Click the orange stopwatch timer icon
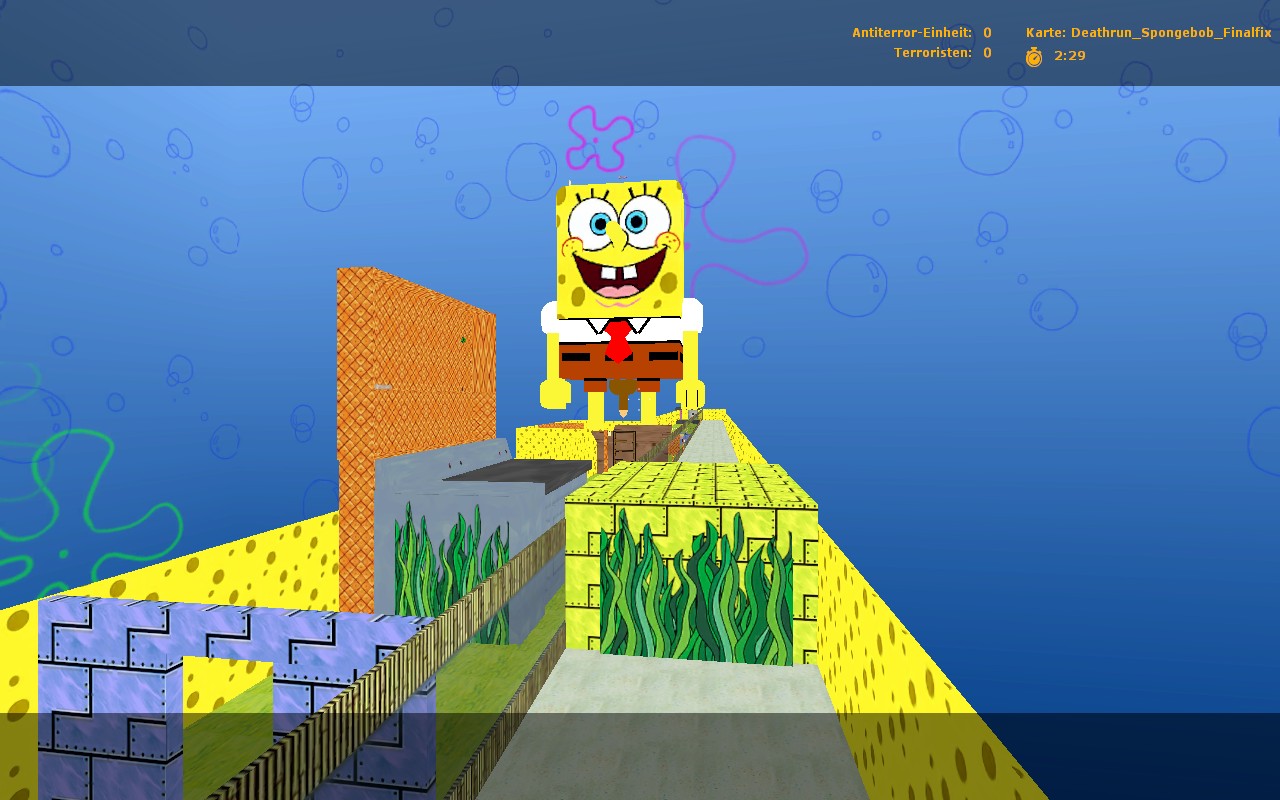 [1032, 57]
